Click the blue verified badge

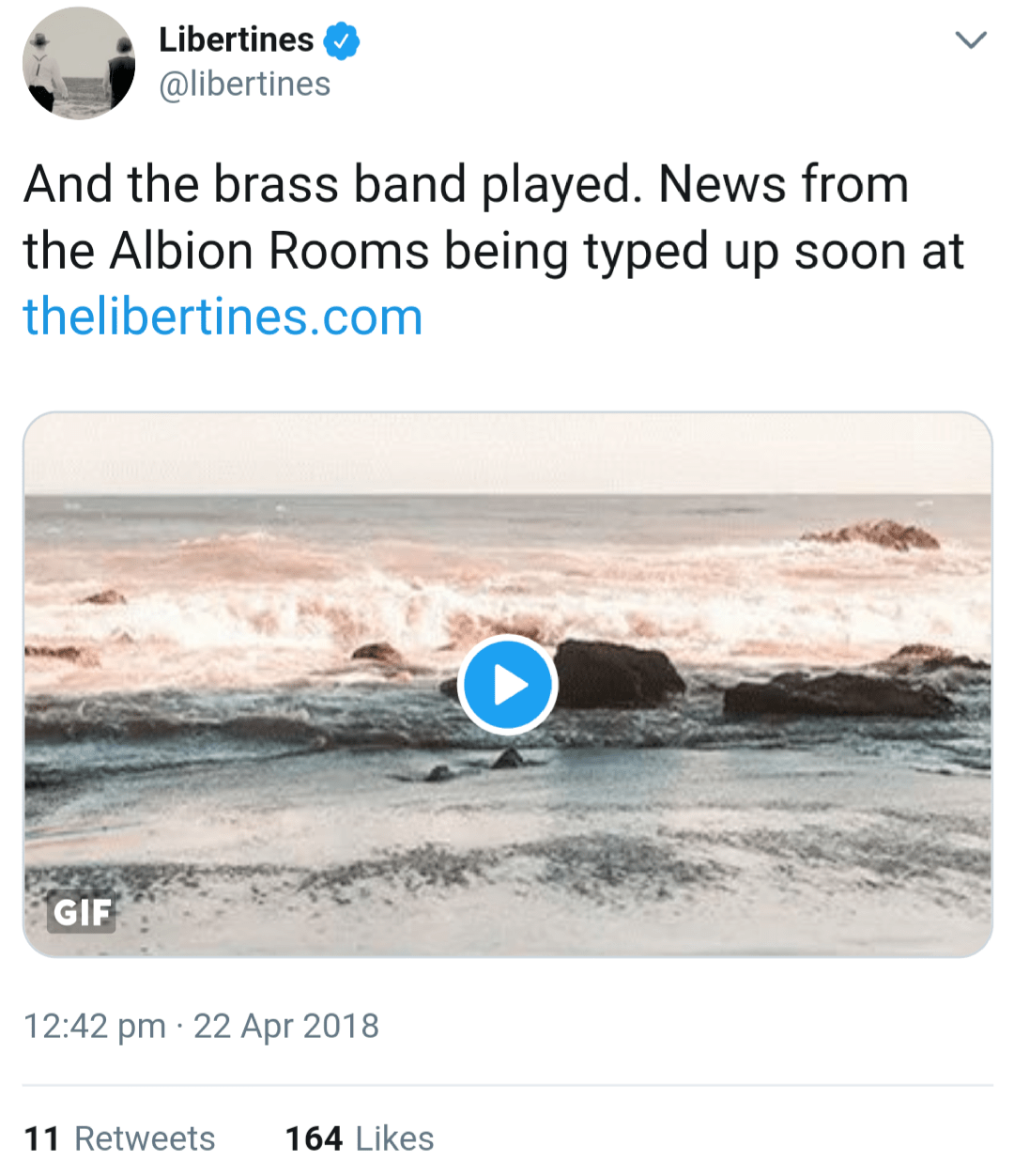coord(342,41)
